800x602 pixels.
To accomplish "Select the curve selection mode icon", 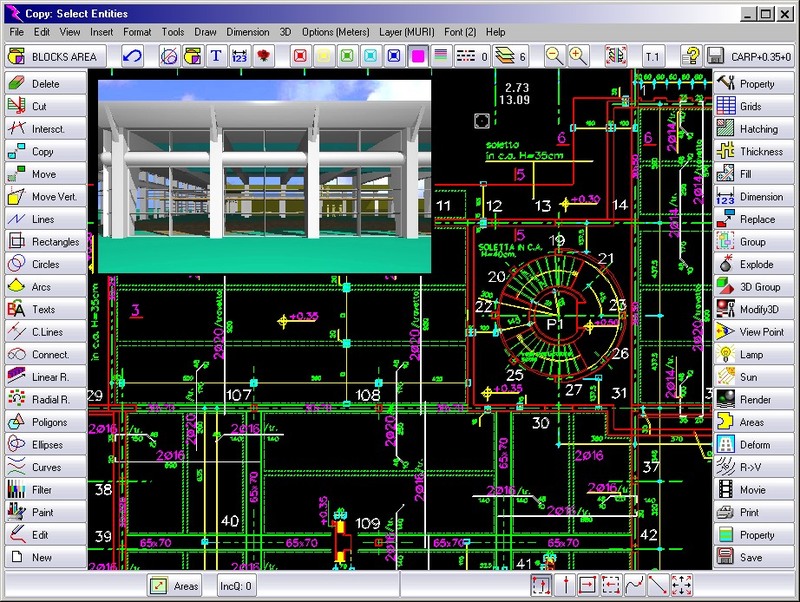I will [x=635, y=585].
